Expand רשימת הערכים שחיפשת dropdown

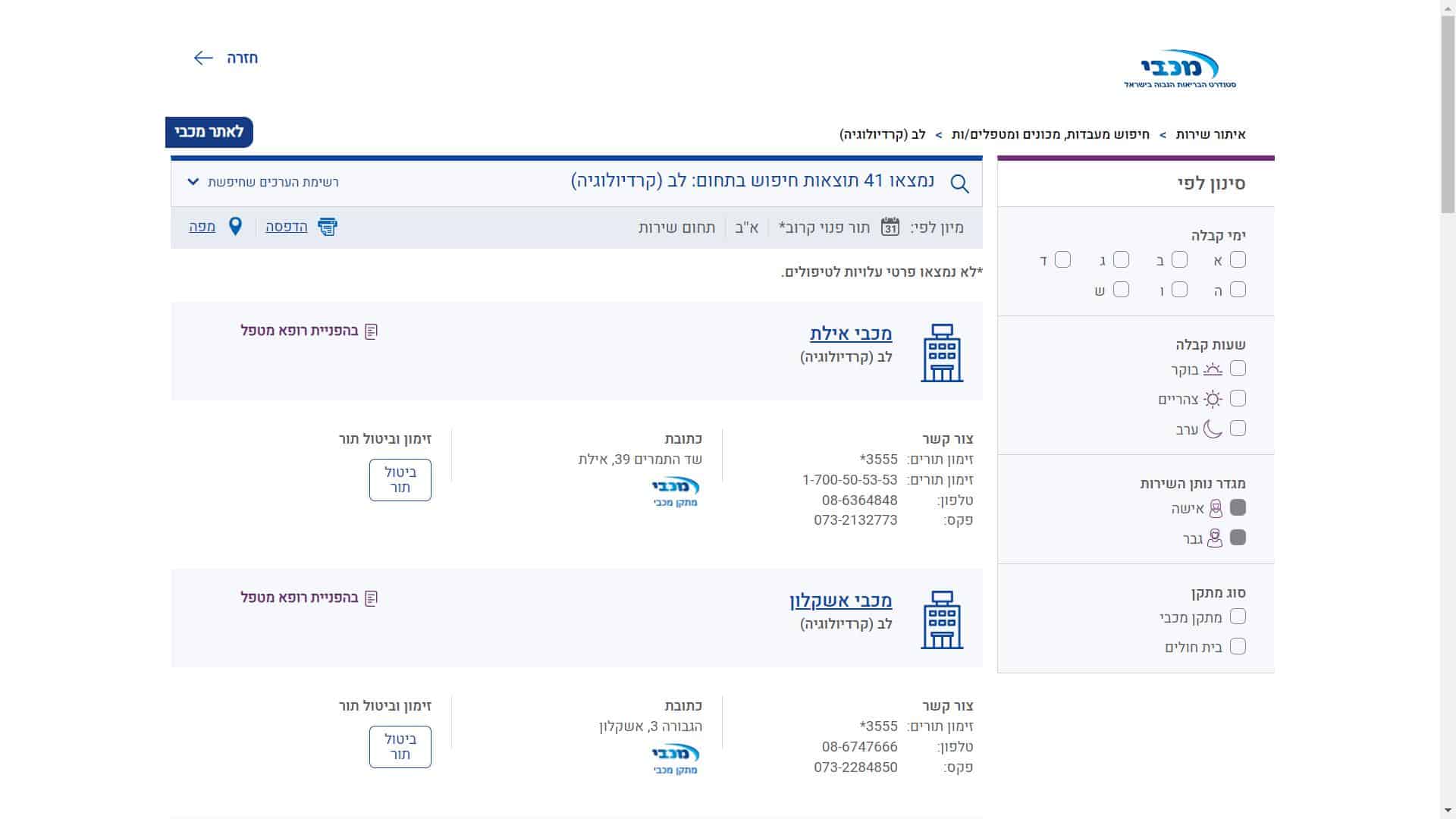(x=262, y=182)
